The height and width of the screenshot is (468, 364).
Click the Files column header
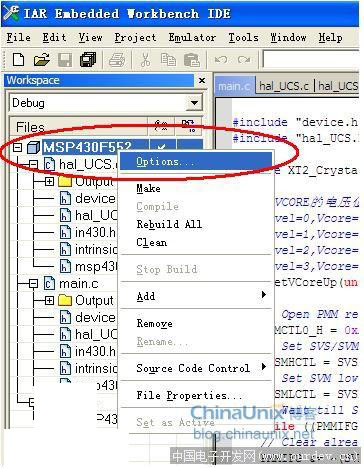click(78, 126)
